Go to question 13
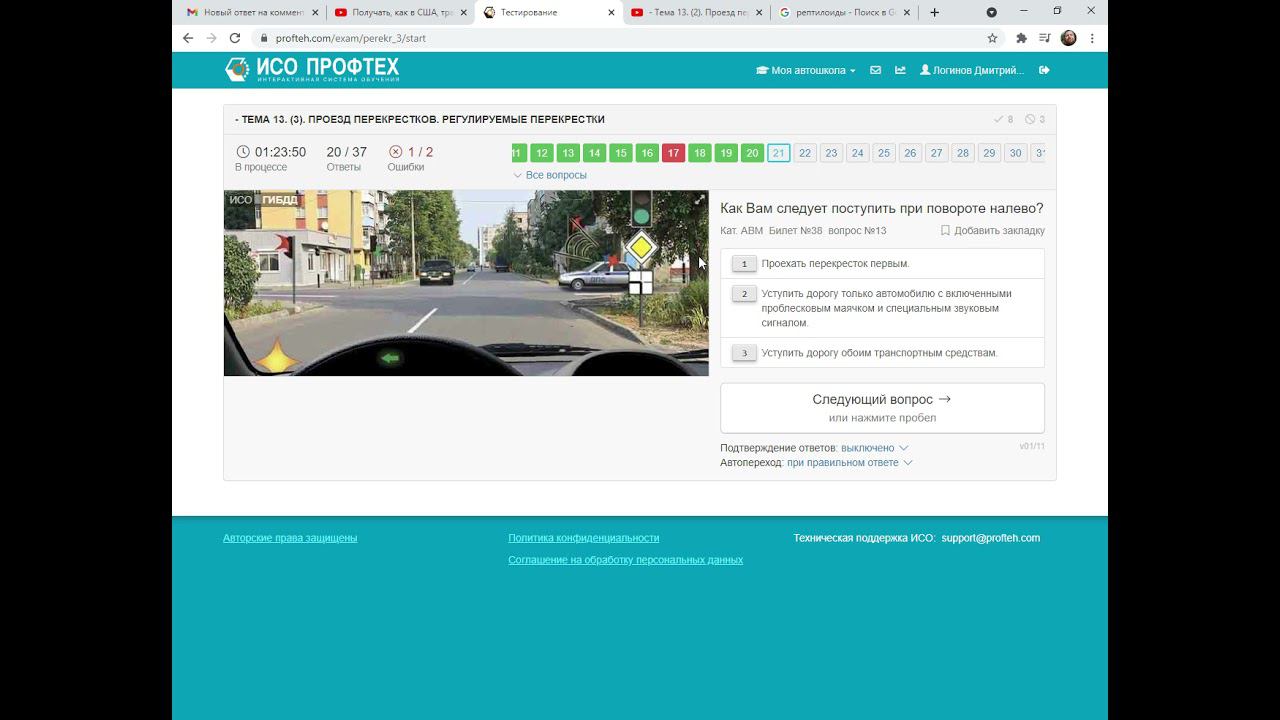 (568, 153)
